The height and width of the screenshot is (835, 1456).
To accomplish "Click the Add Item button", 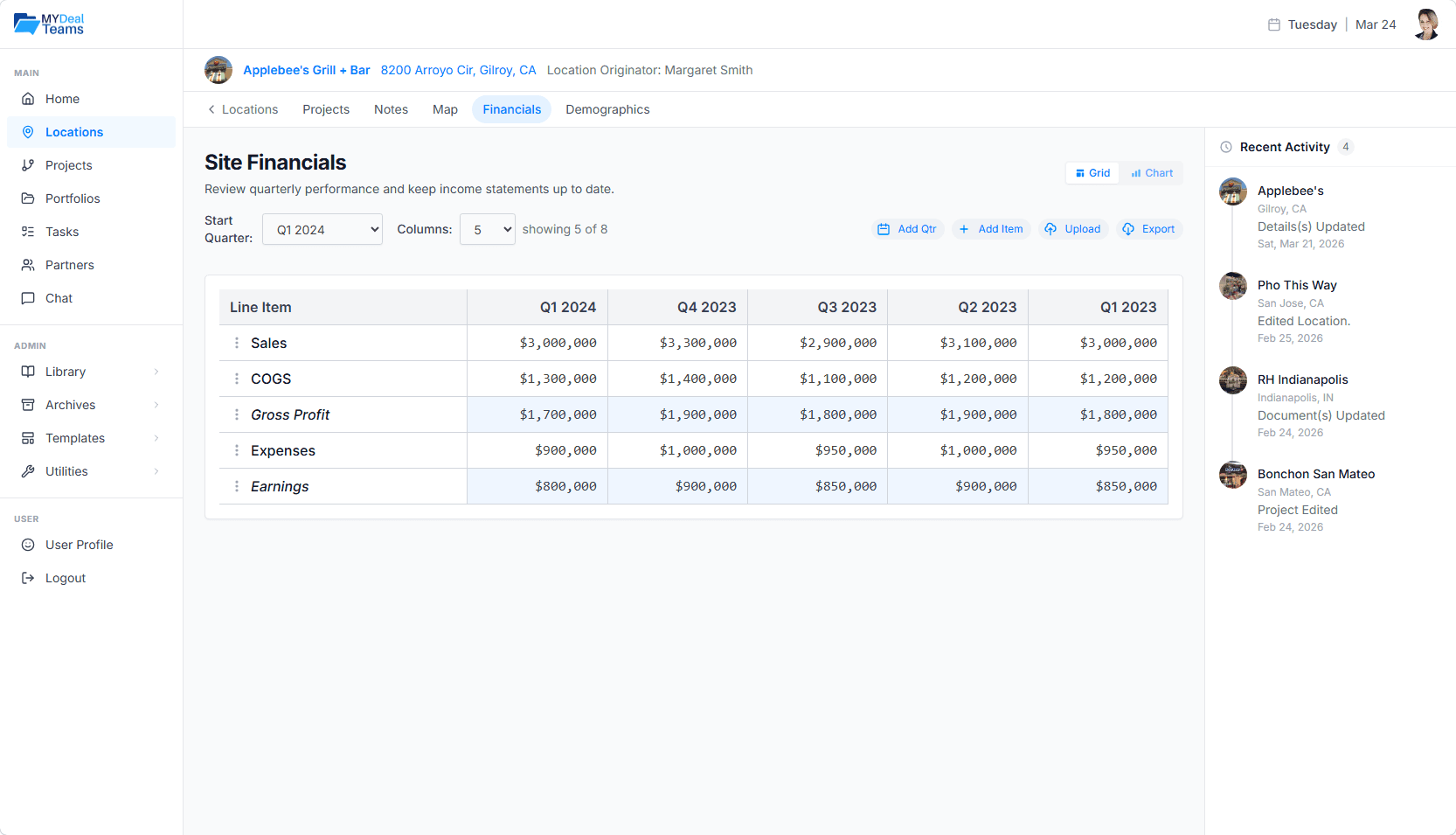I will pos(991,229).
